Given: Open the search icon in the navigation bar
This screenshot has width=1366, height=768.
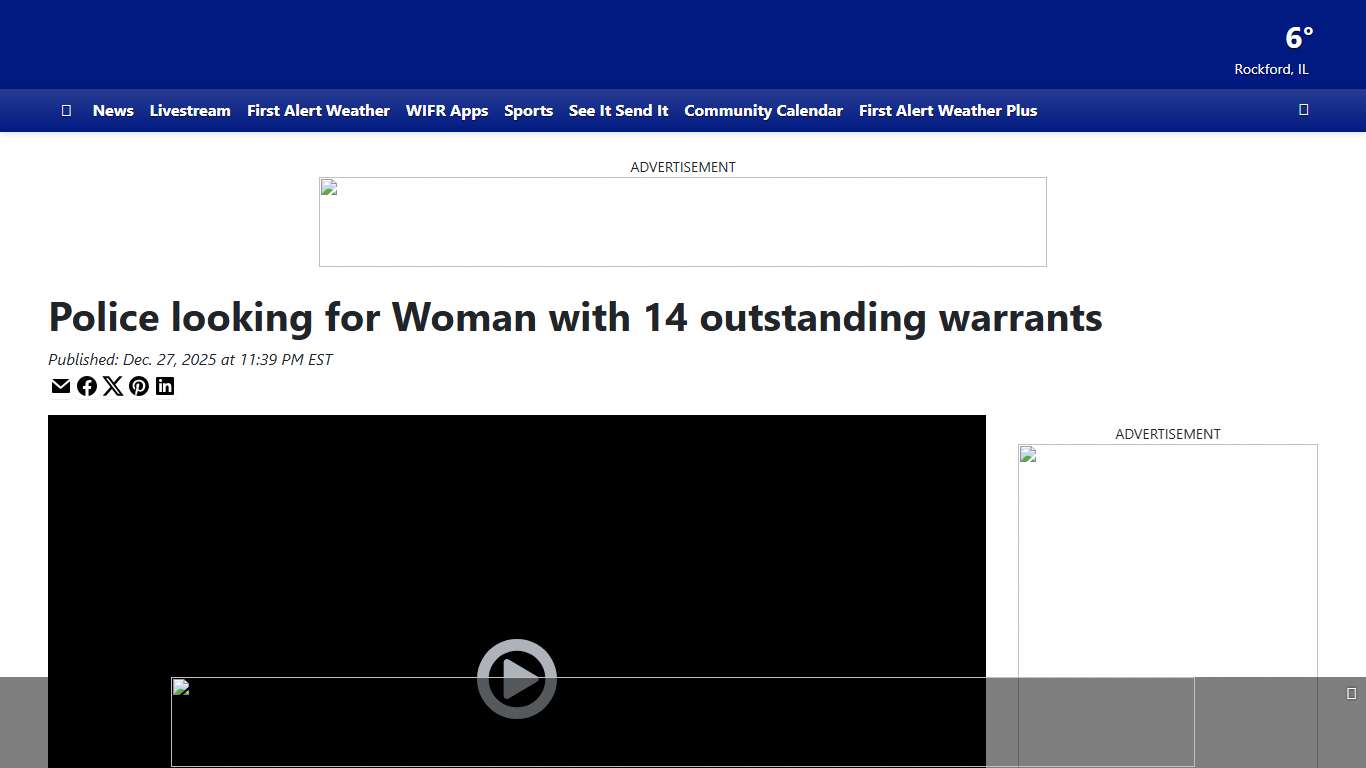Looking at the screenshot, I should (1303, 109).
